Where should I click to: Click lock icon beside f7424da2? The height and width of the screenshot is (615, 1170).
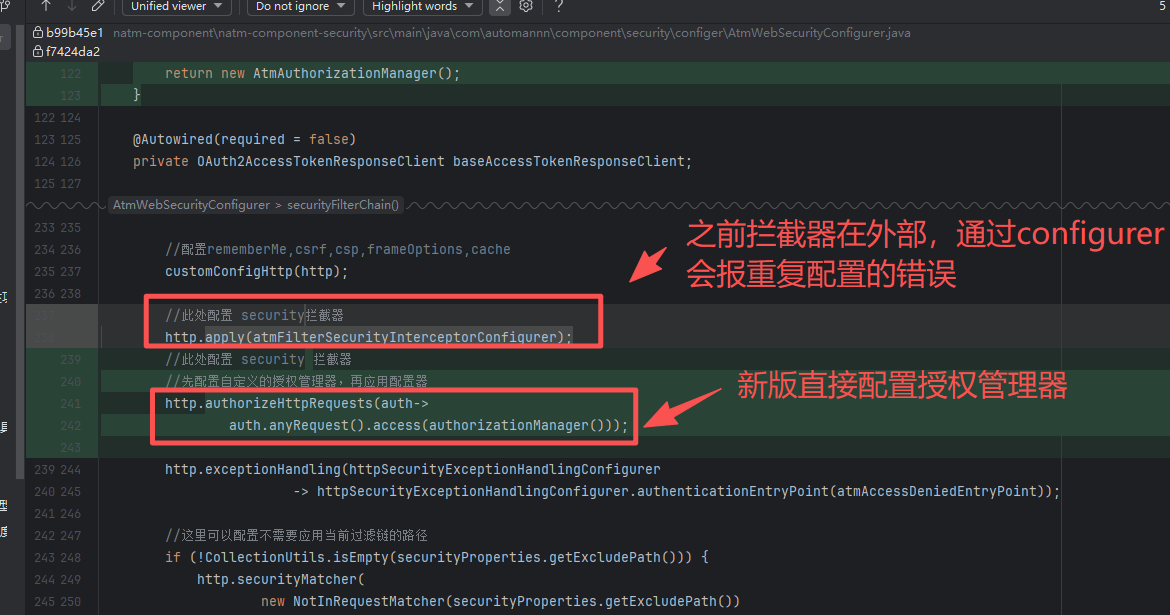pos(38,51)
